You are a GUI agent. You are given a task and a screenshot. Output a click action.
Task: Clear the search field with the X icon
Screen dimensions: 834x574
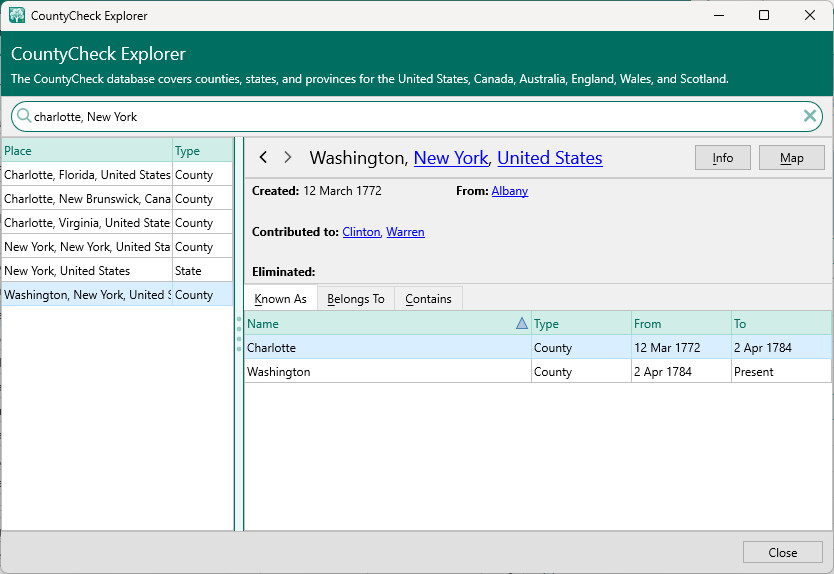(810, 115)
